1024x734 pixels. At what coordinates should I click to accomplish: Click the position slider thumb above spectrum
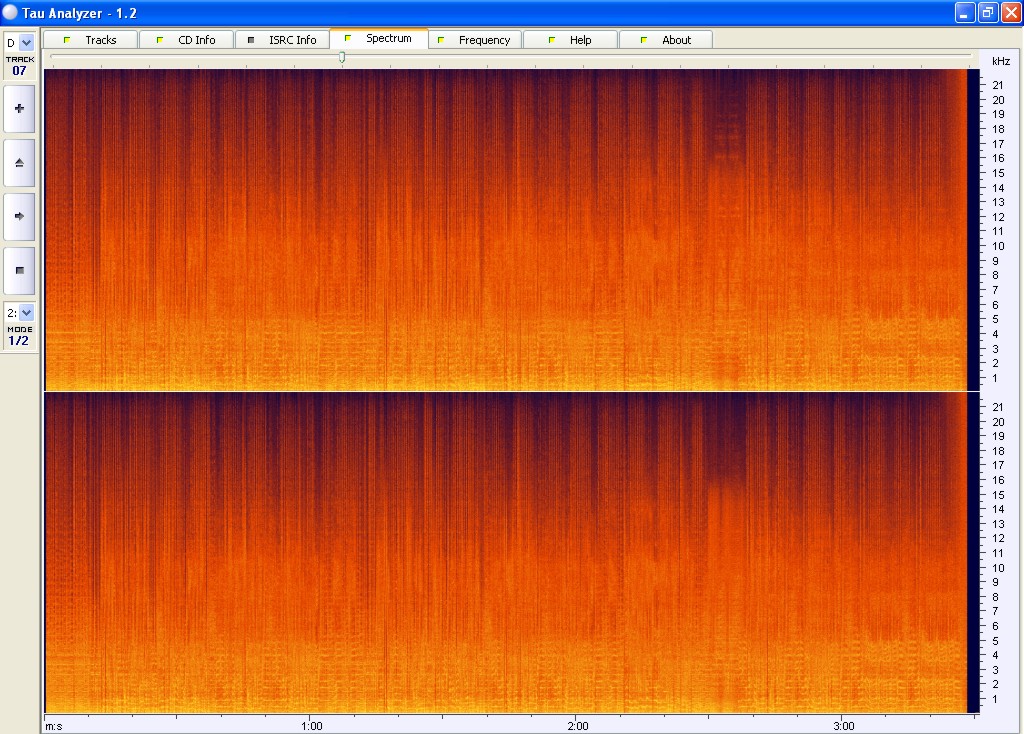coord(342,58)
